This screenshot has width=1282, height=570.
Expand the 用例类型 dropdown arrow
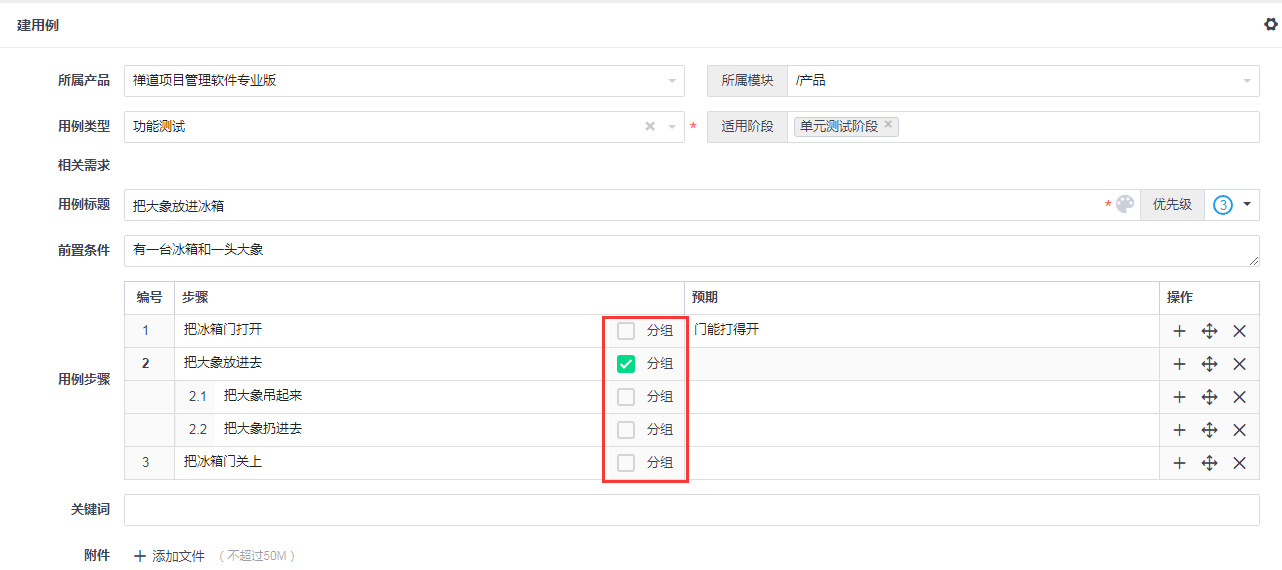(x=672, y=127)
